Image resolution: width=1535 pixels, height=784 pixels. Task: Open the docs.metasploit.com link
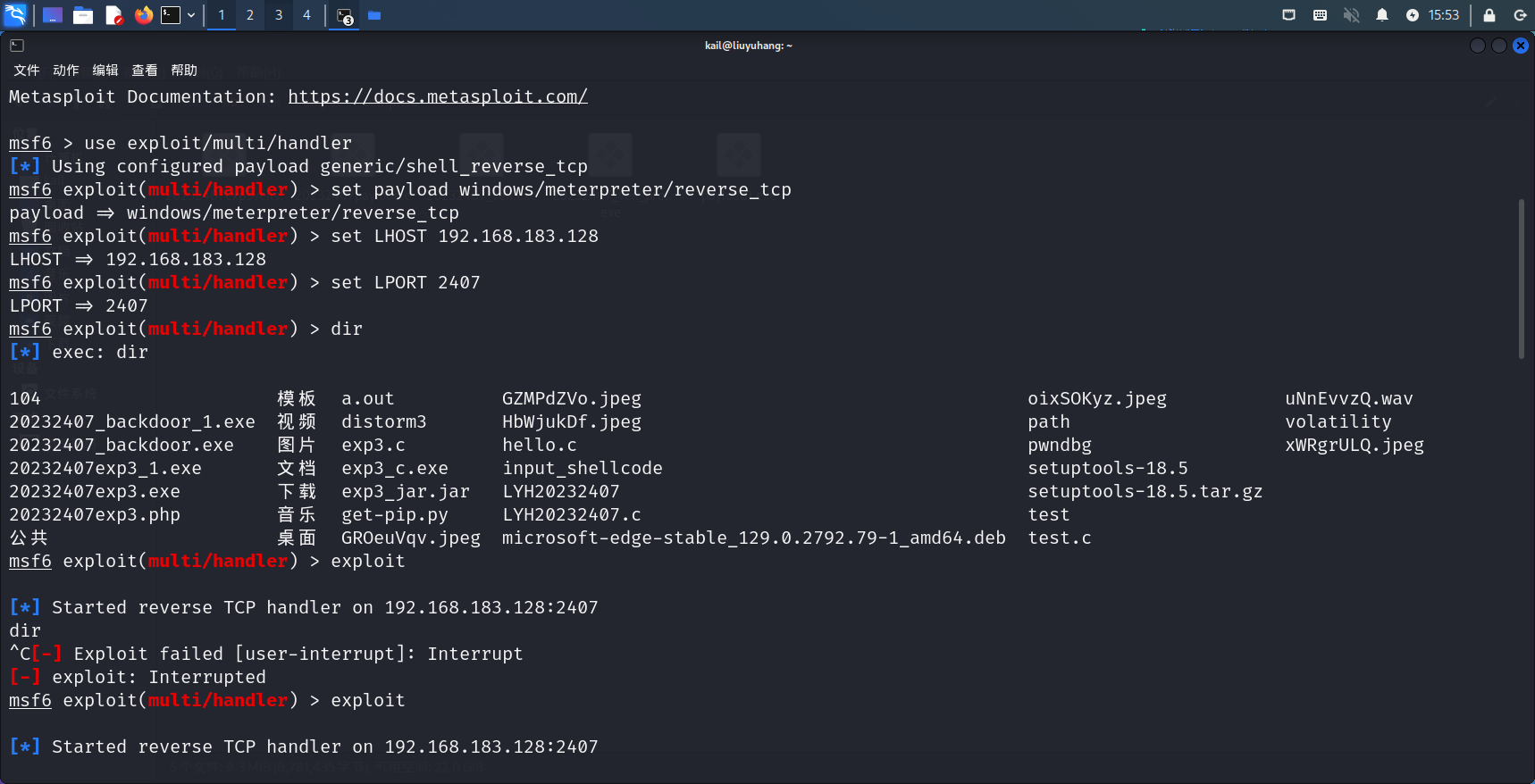[438, 96]
